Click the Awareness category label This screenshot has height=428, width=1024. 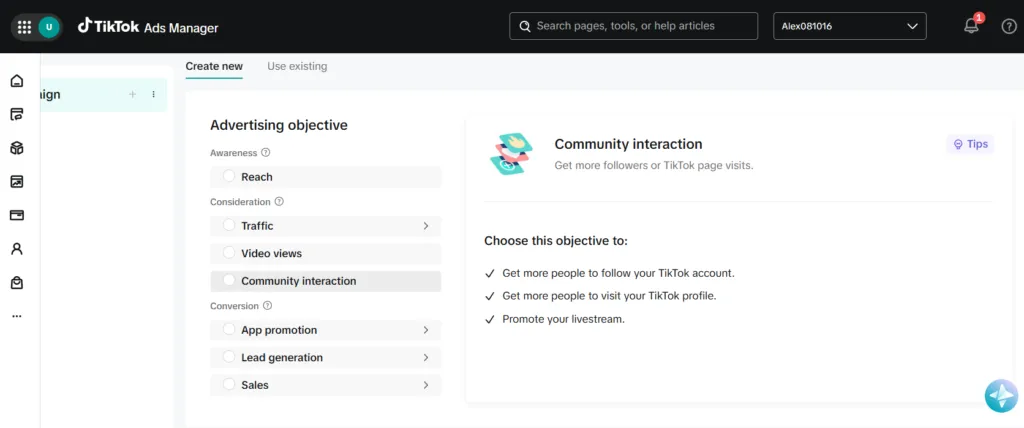pos(233,152)
